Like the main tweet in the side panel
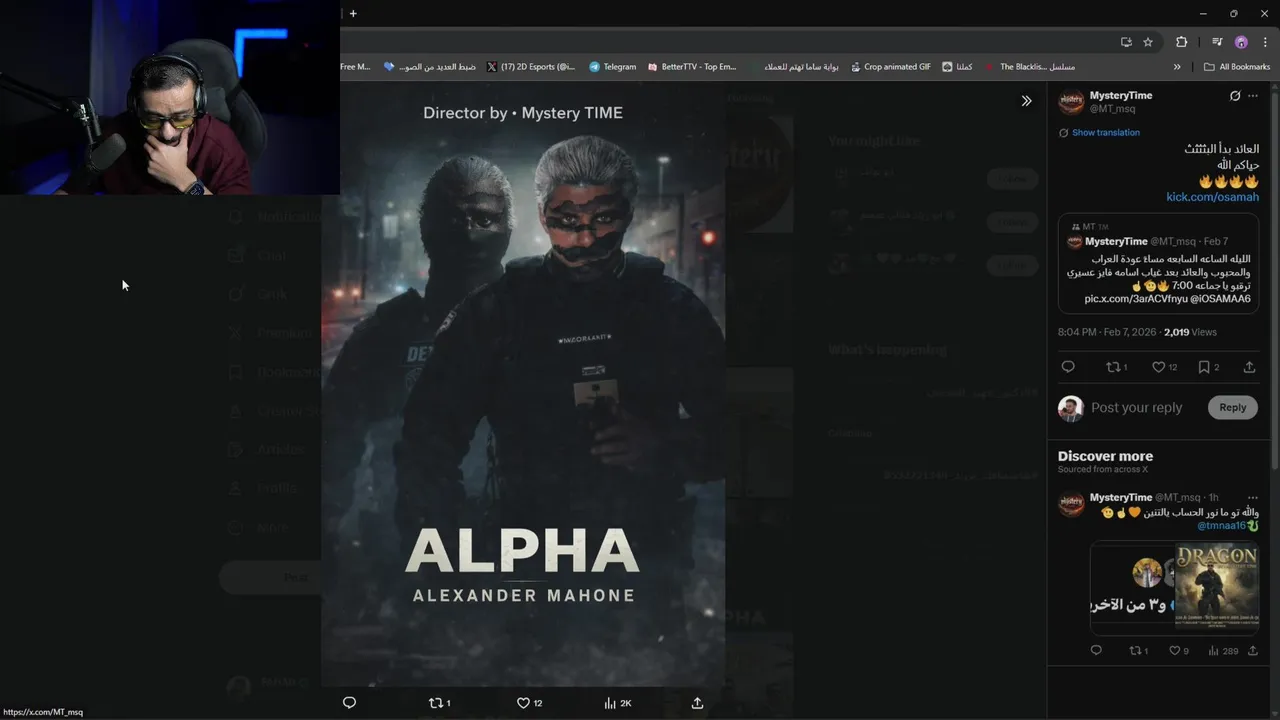The image size is (1280, 720). coord(1164,367)
